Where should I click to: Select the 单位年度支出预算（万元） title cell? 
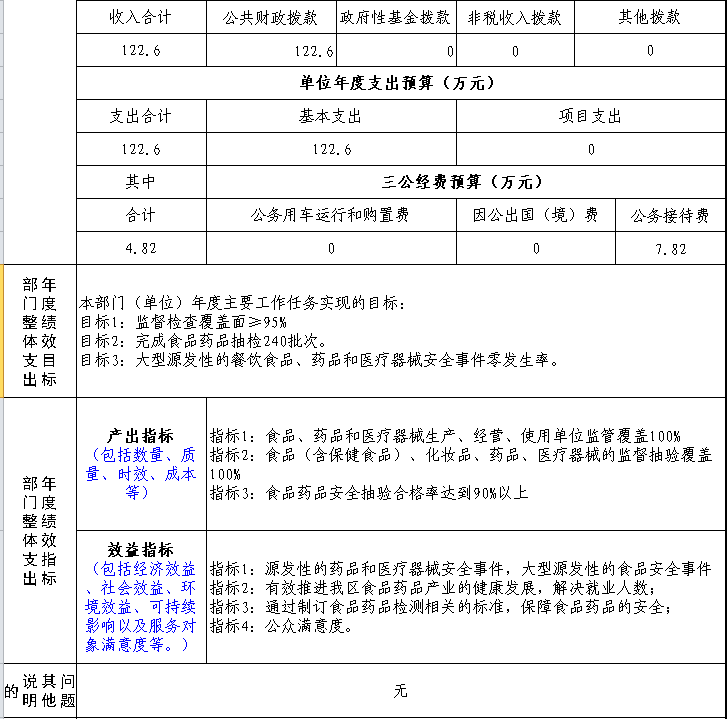click(401, 83)
